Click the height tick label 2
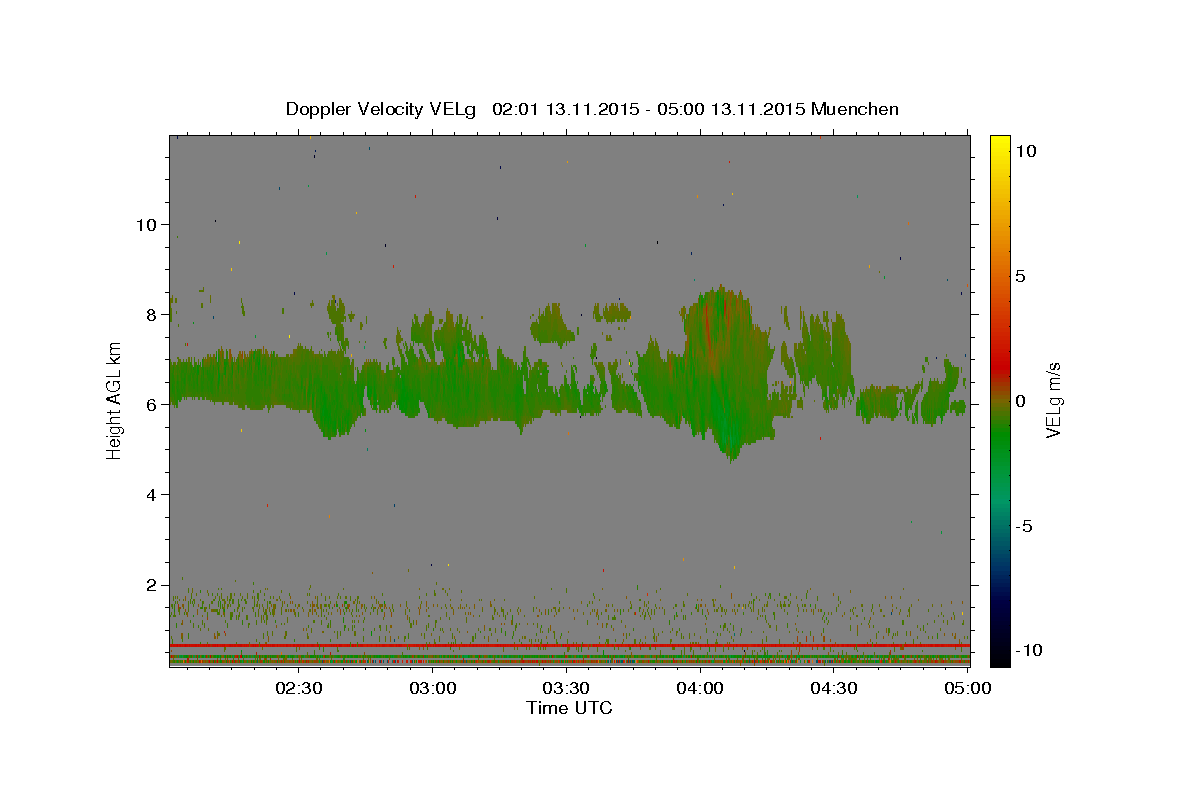1200x800 pixels. point(151,584)
